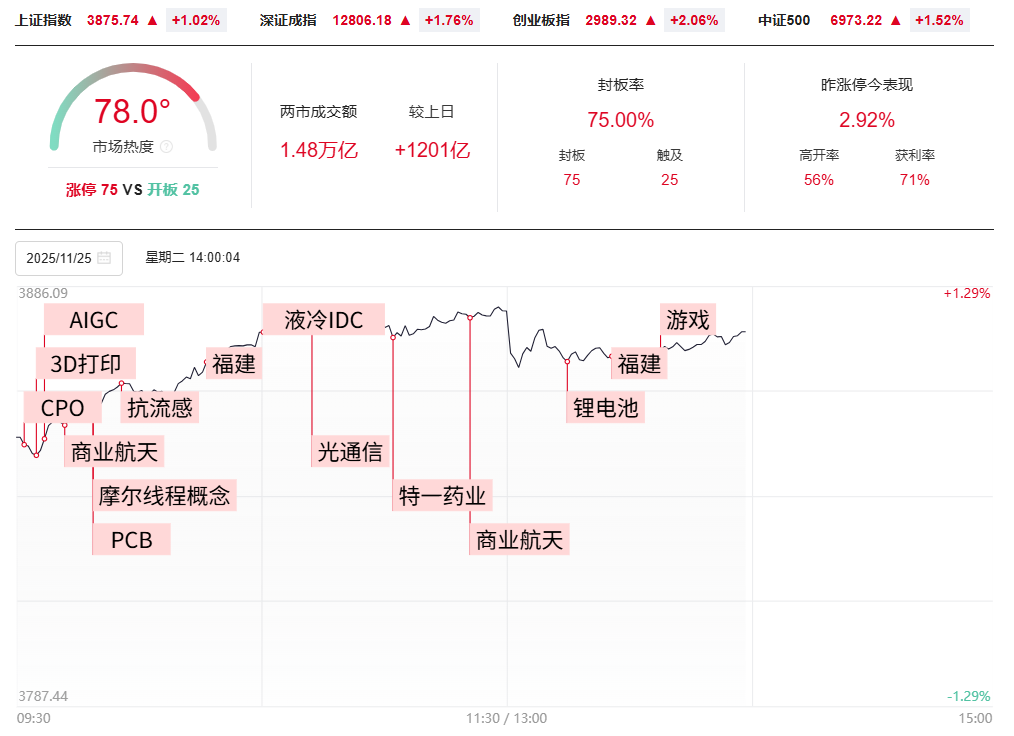This screenshot has width=1014, height=736.
Task: Click the 市场热度 78.0° gauge arc
Action: [x=133, y=76]
